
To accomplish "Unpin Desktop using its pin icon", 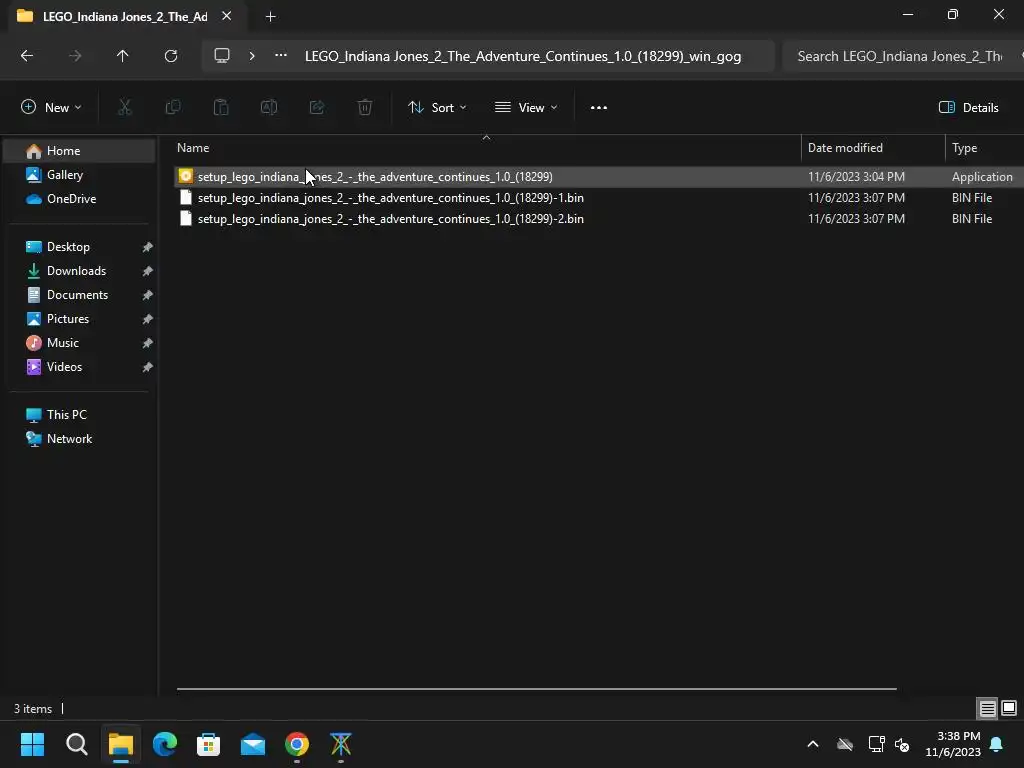I will pyautogui.click(x=148, y=247).
